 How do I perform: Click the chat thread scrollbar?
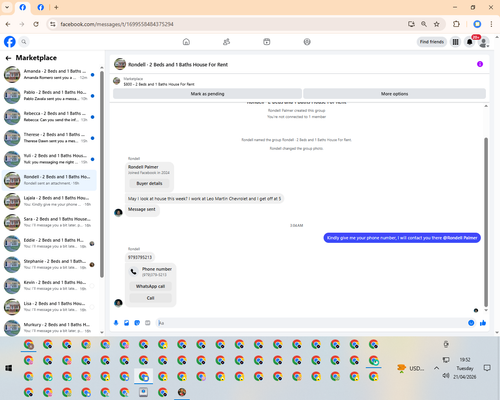pyautogui.click(x=486, y=222)
